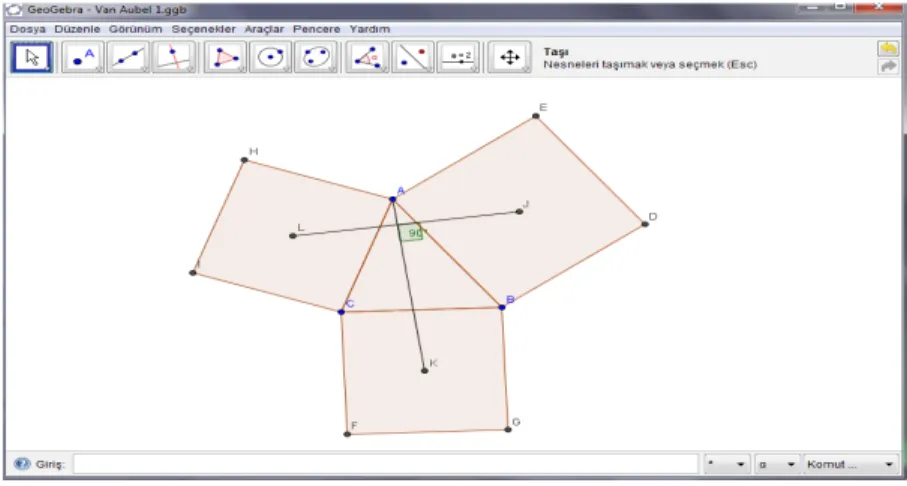Open the Düzenle menu
The image size is (907, 486).
[78, 29]
